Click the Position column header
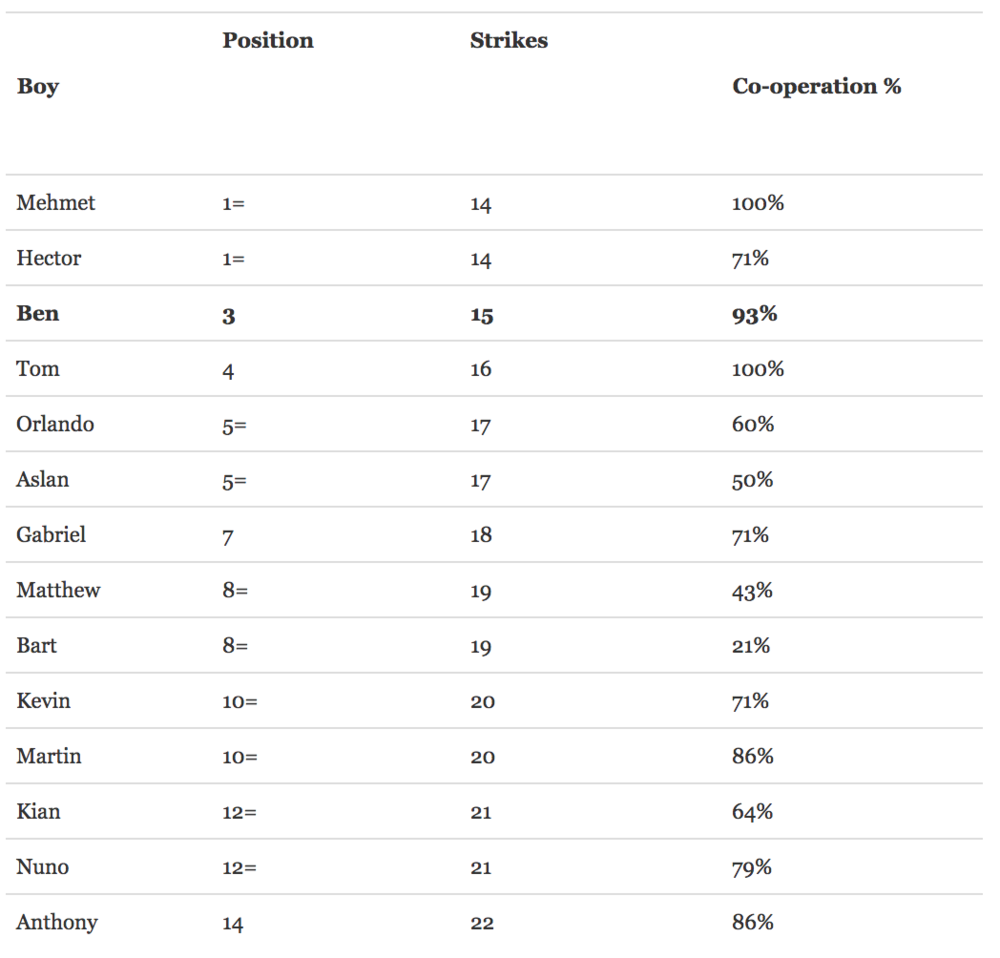 (x=268, y=40)
